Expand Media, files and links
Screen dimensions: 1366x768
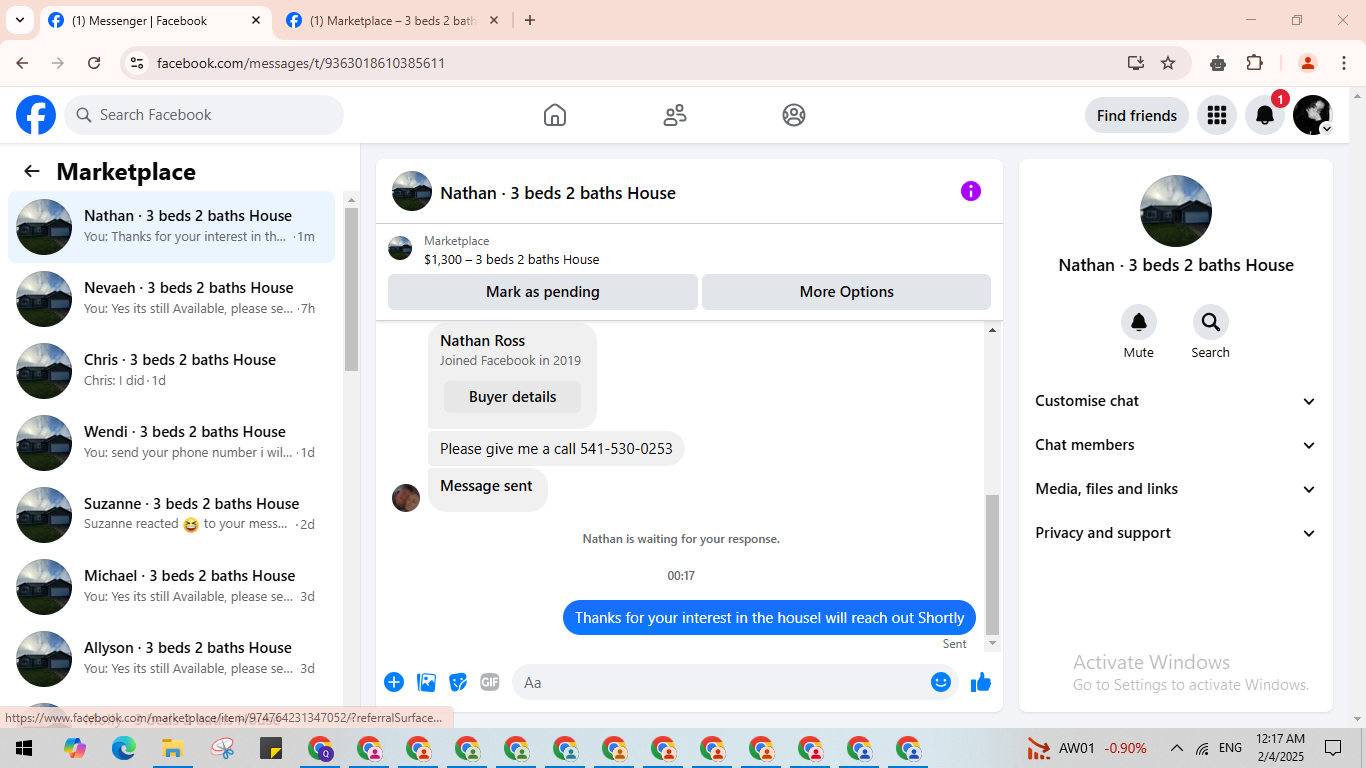coord(1176,489)
